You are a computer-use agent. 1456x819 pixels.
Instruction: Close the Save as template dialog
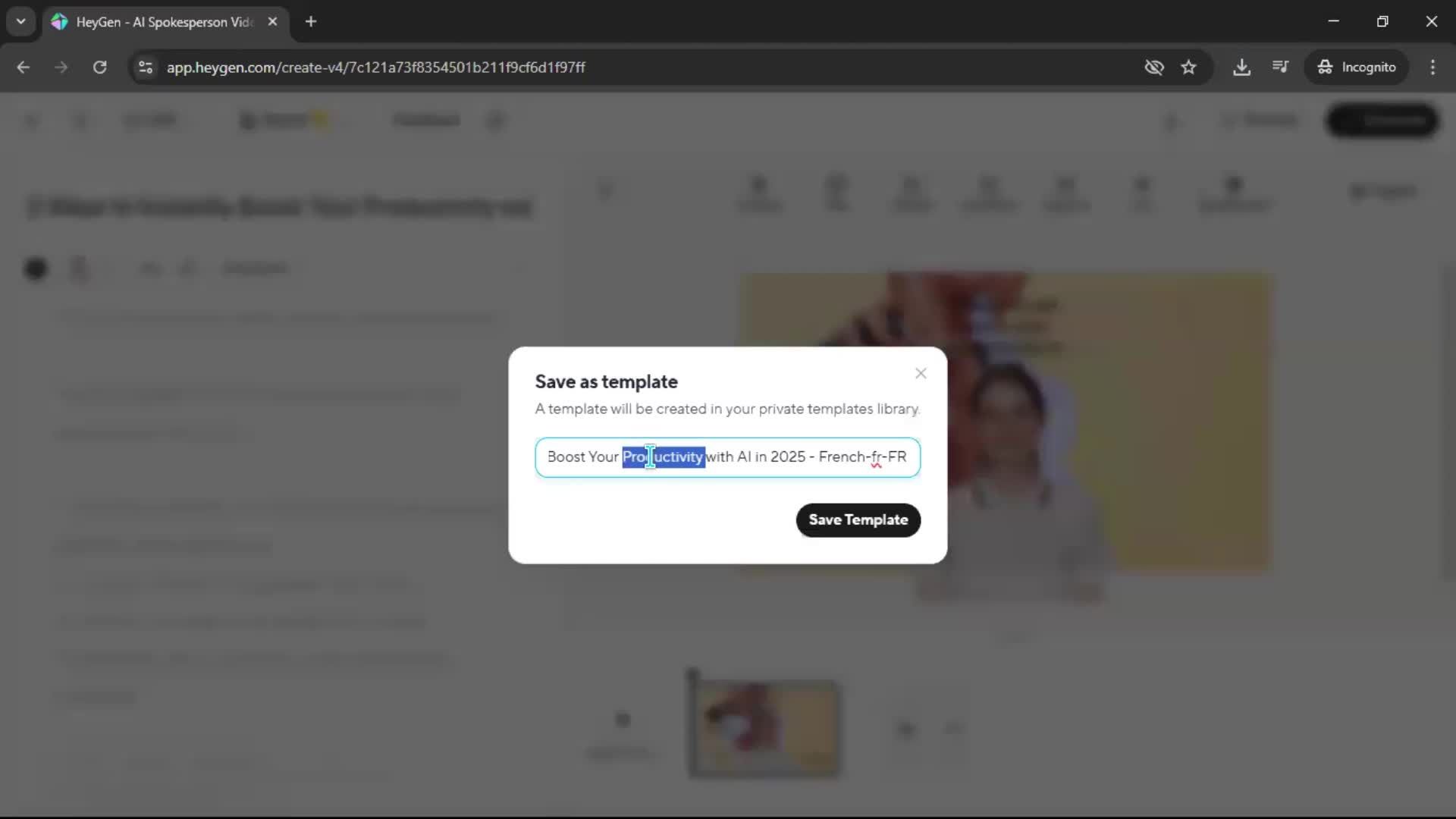coord(921,373)
